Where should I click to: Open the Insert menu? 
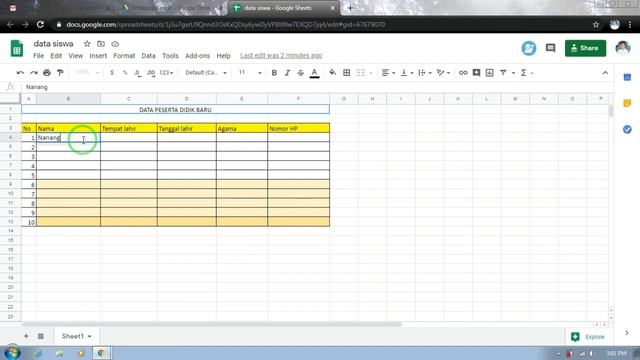98,56
